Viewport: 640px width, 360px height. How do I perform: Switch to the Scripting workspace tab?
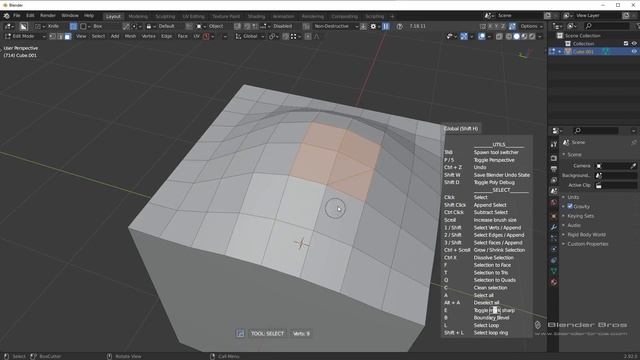tap(375, 16)
